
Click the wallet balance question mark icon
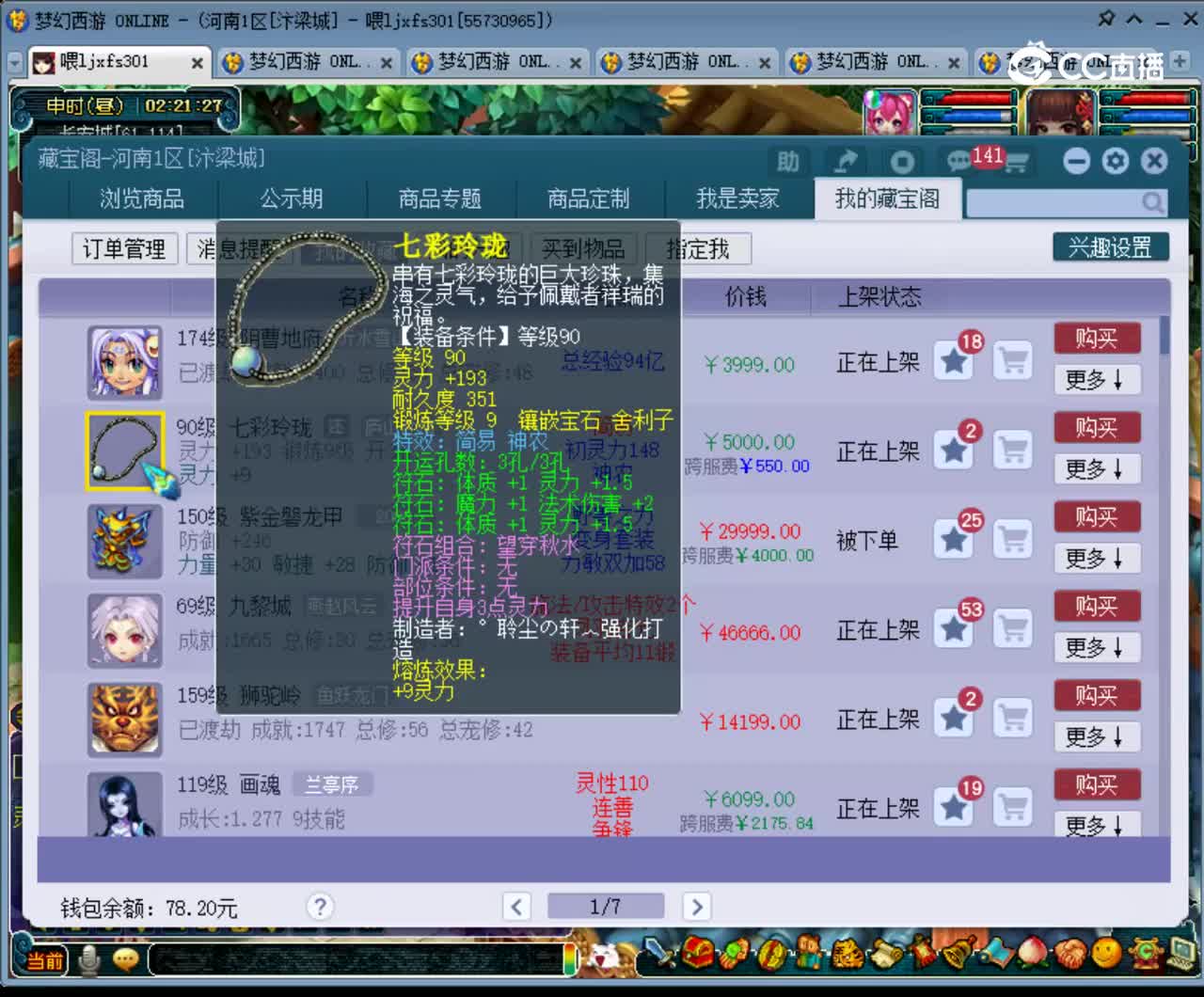click(320, 907)
